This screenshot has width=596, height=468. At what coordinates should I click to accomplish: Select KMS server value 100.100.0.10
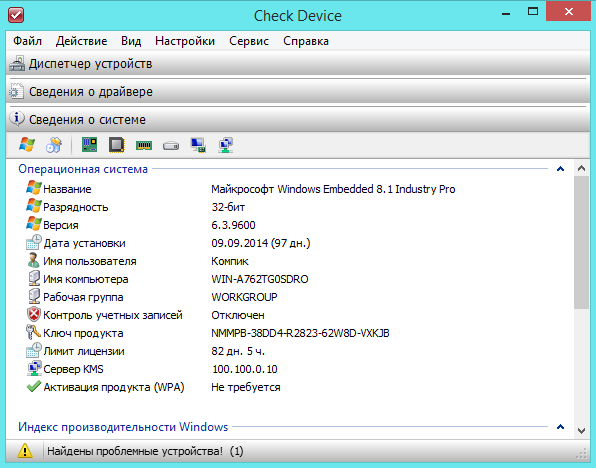point(245,369)
